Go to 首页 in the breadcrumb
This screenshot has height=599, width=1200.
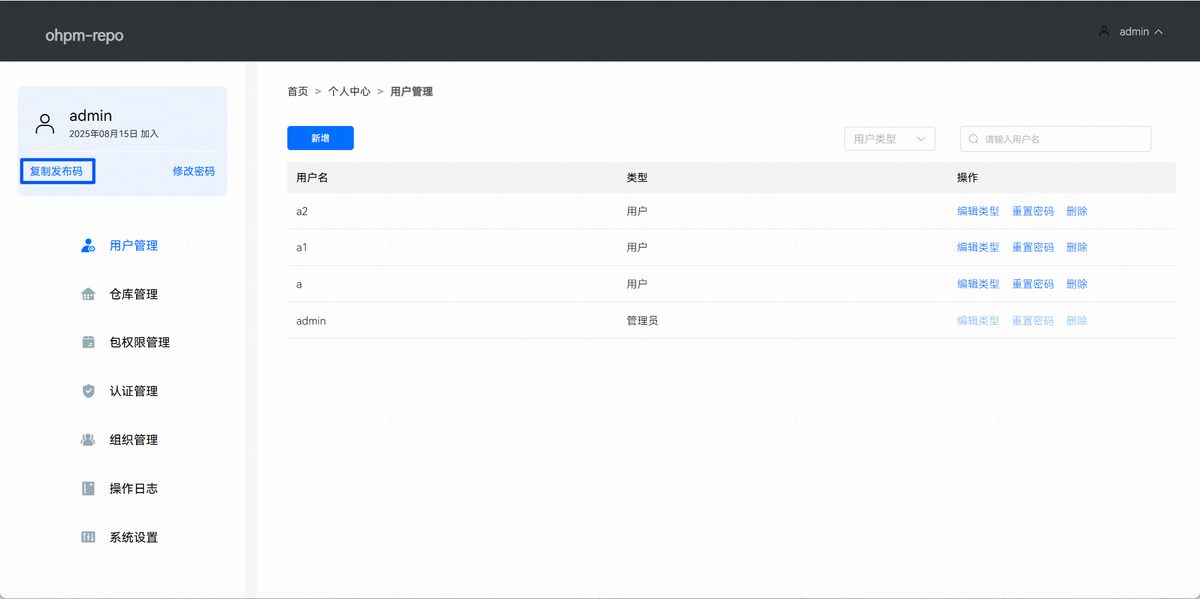click(297, 91)
